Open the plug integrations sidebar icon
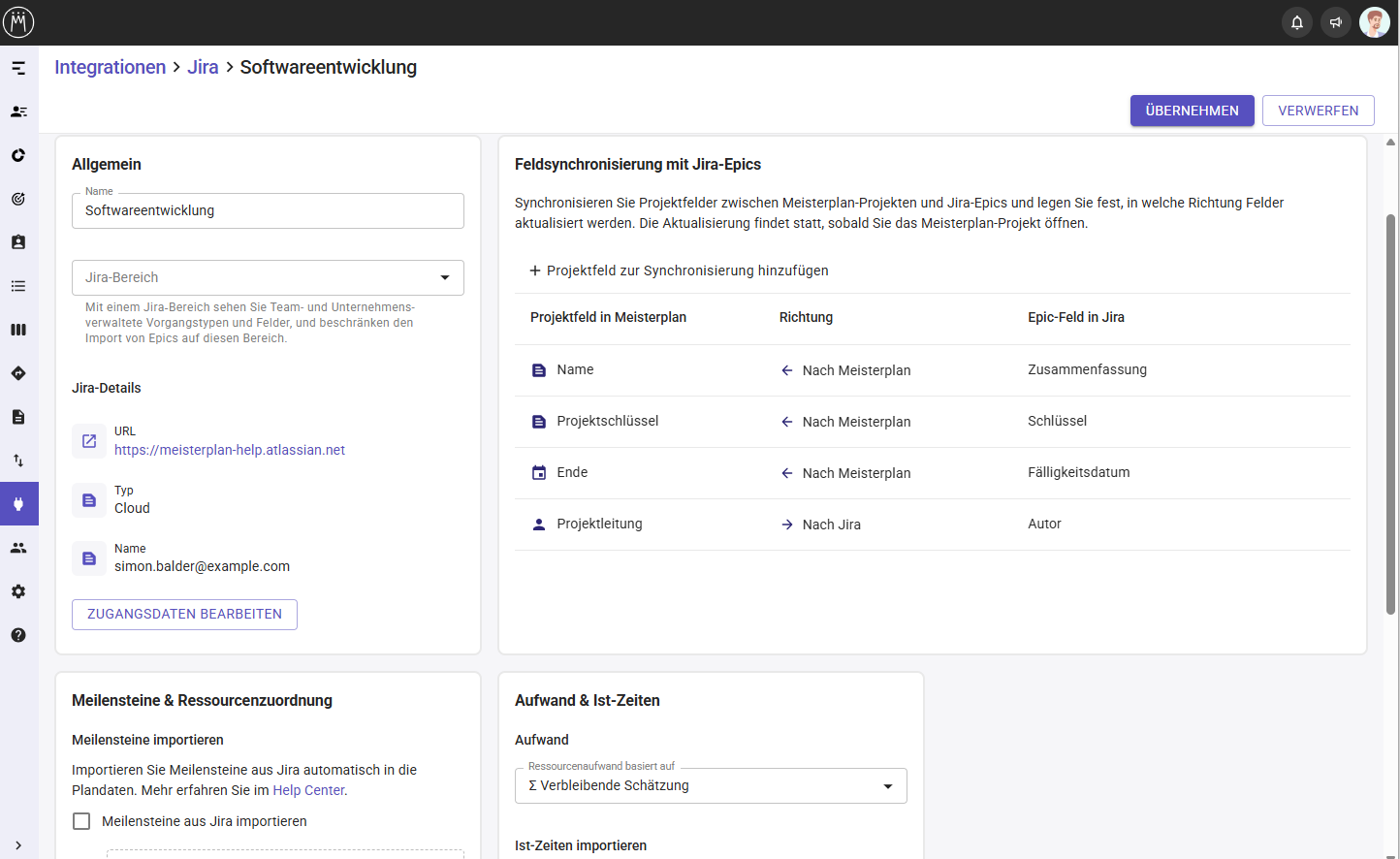Screen dimensions: 1400x859 (x=18, y=504)
